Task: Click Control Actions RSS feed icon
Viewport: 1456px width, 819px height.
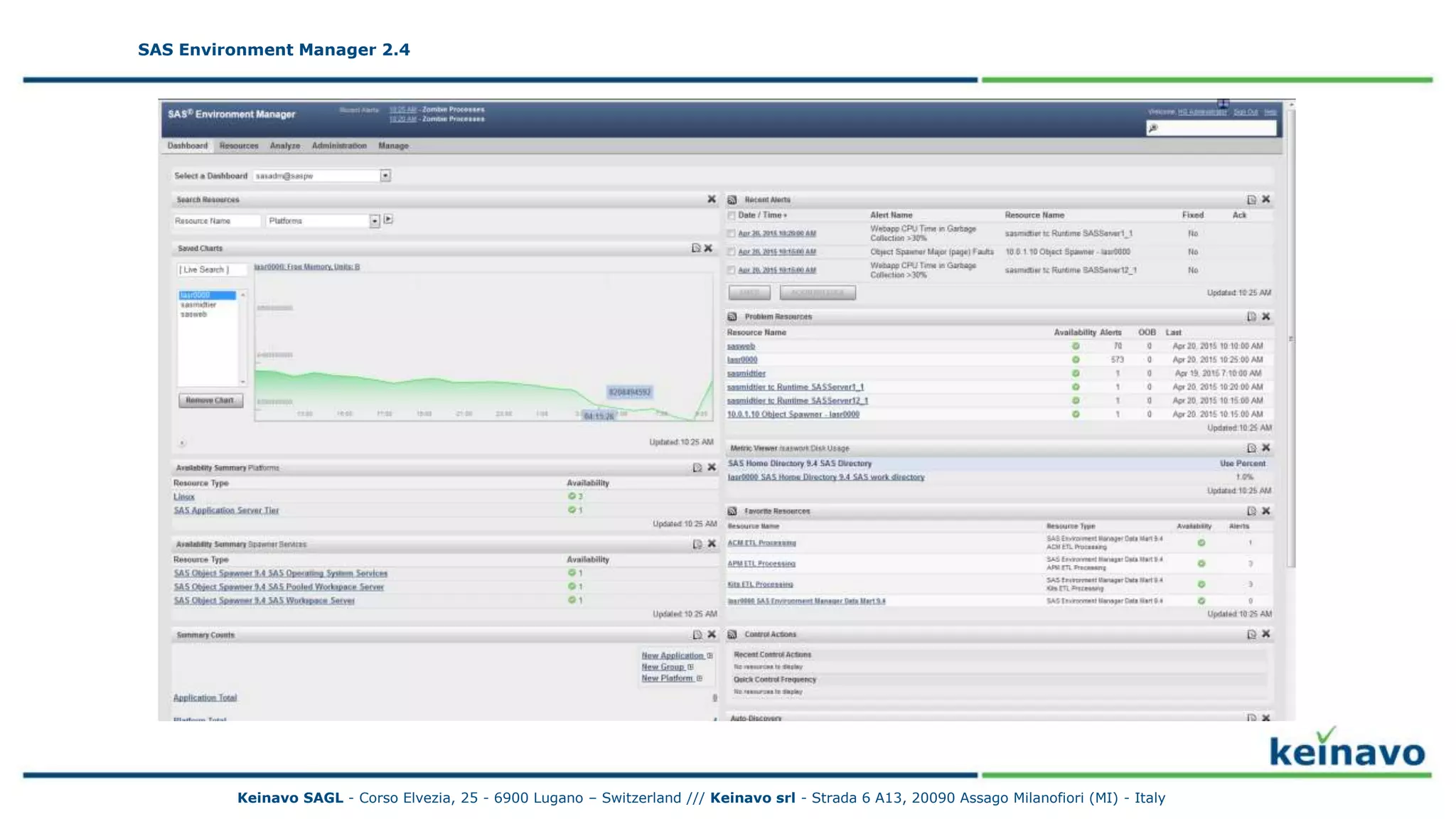Action: pyautogui.click(x=732, y=634)
